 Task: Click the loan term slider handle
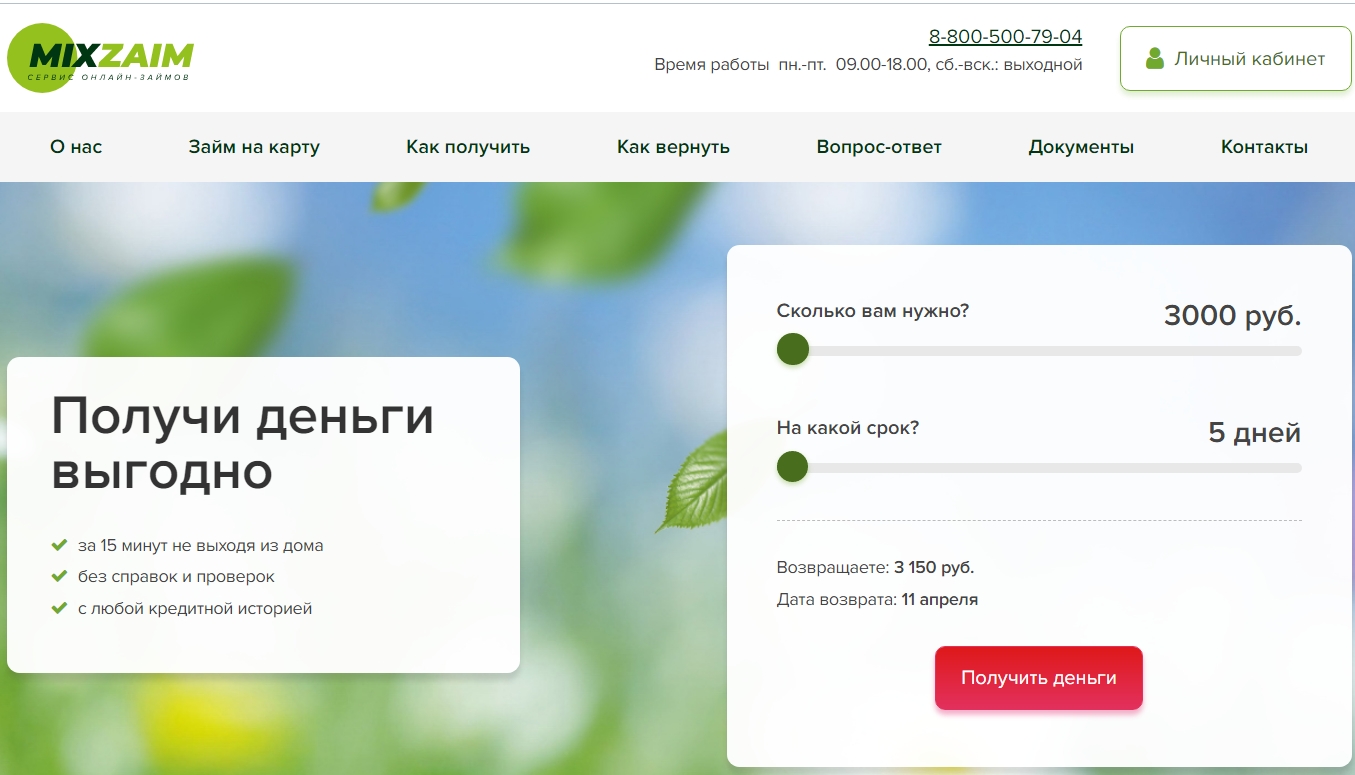793,467
